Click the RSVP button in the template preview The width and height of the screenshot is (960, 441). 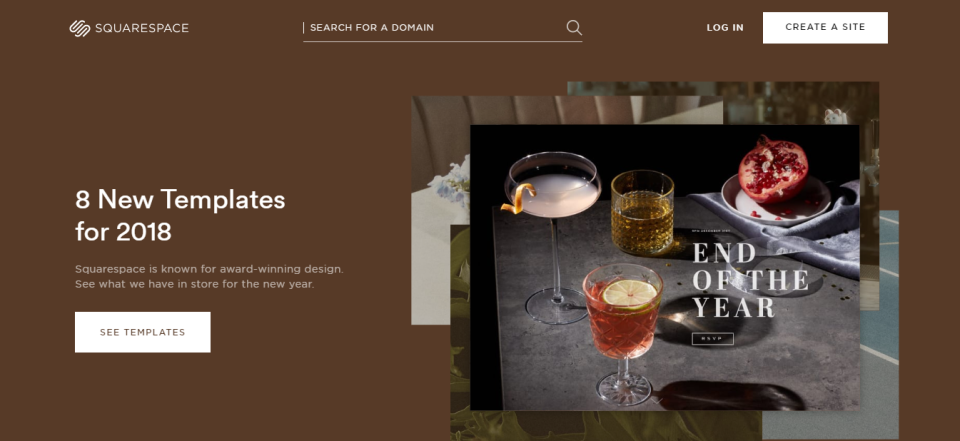tap(712, 339)
